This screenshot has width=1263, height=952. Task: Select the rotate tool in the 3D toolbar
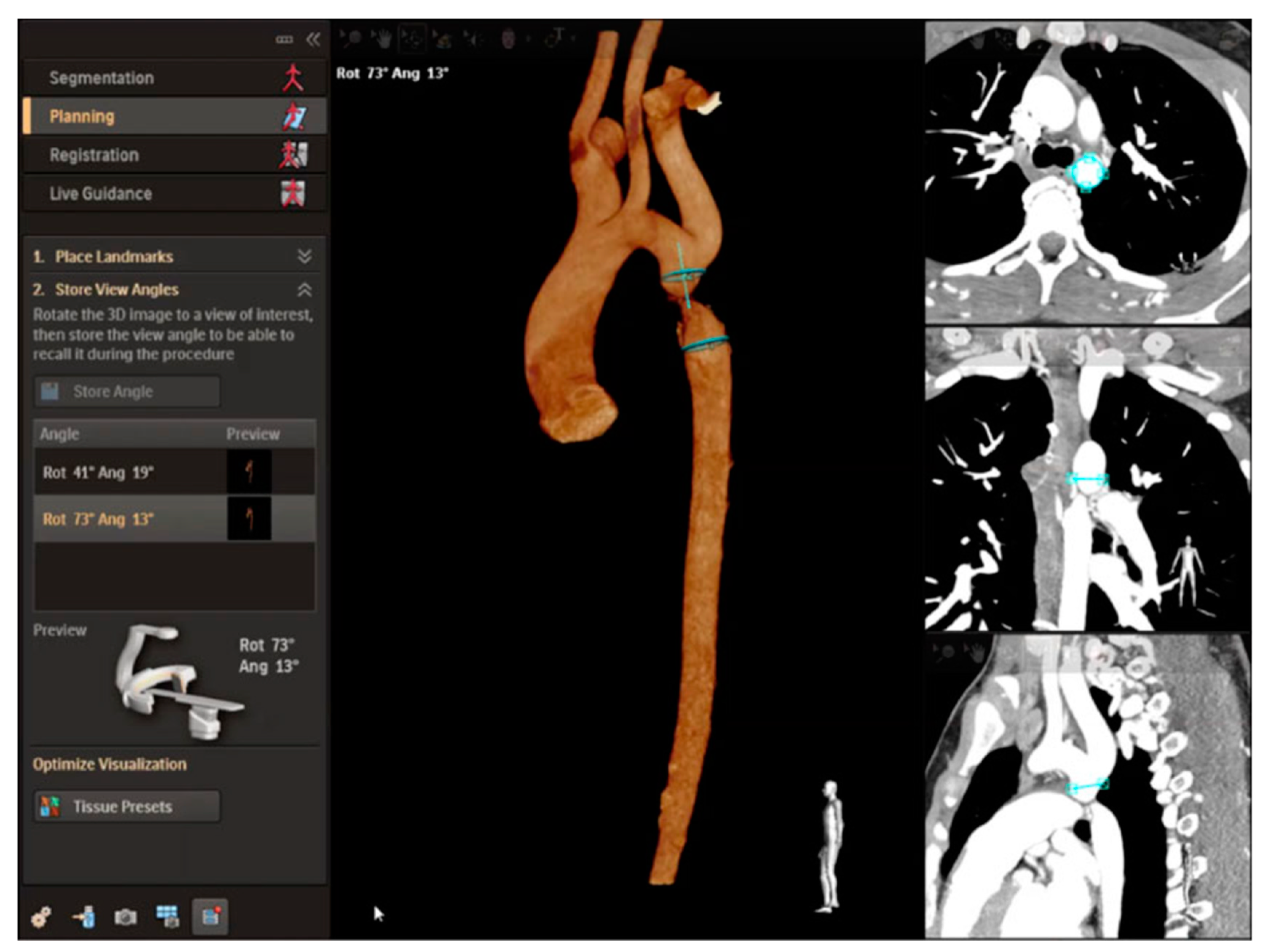coord(412,39)
